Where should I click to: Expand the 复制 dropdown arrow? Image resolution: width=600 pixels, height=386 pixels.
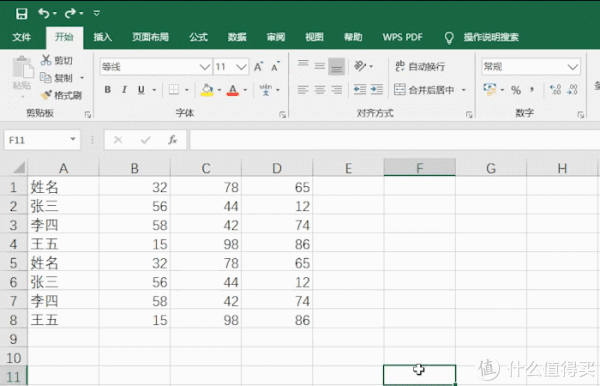pos(82,78)
